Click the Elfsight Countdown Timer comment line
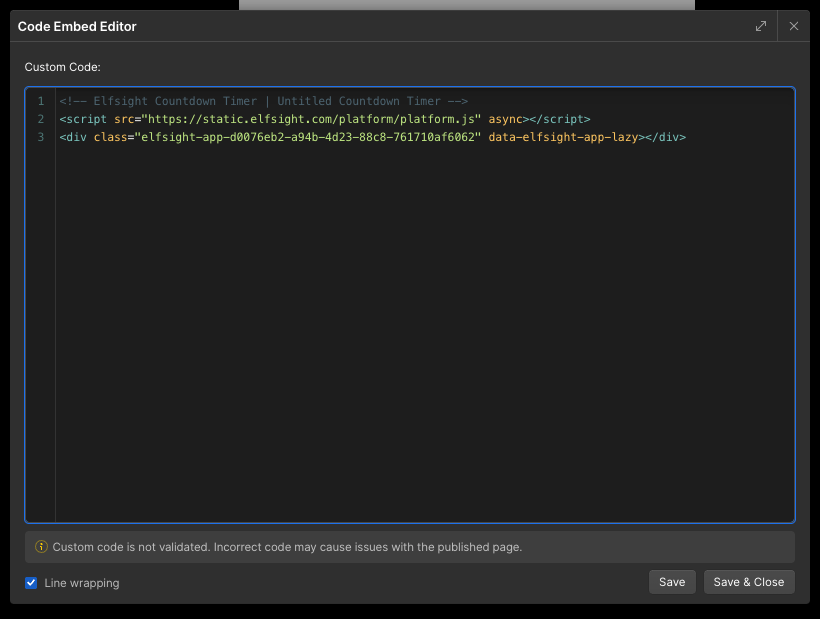Image resolution: width=820 pixels, height=619 pixels. click(264, 101)
